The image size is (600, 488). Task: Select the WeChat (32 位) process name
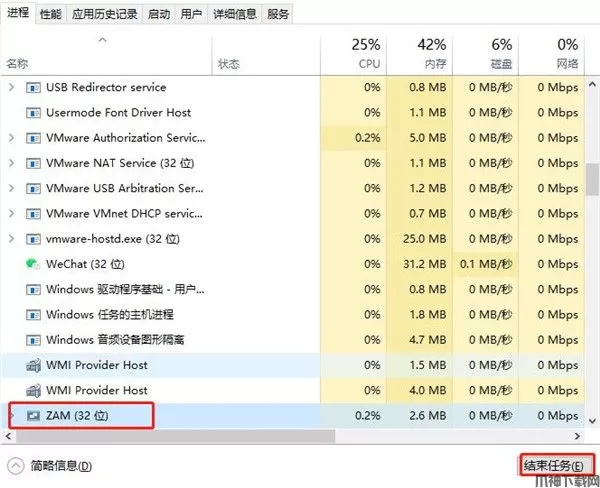pos(85,264)
